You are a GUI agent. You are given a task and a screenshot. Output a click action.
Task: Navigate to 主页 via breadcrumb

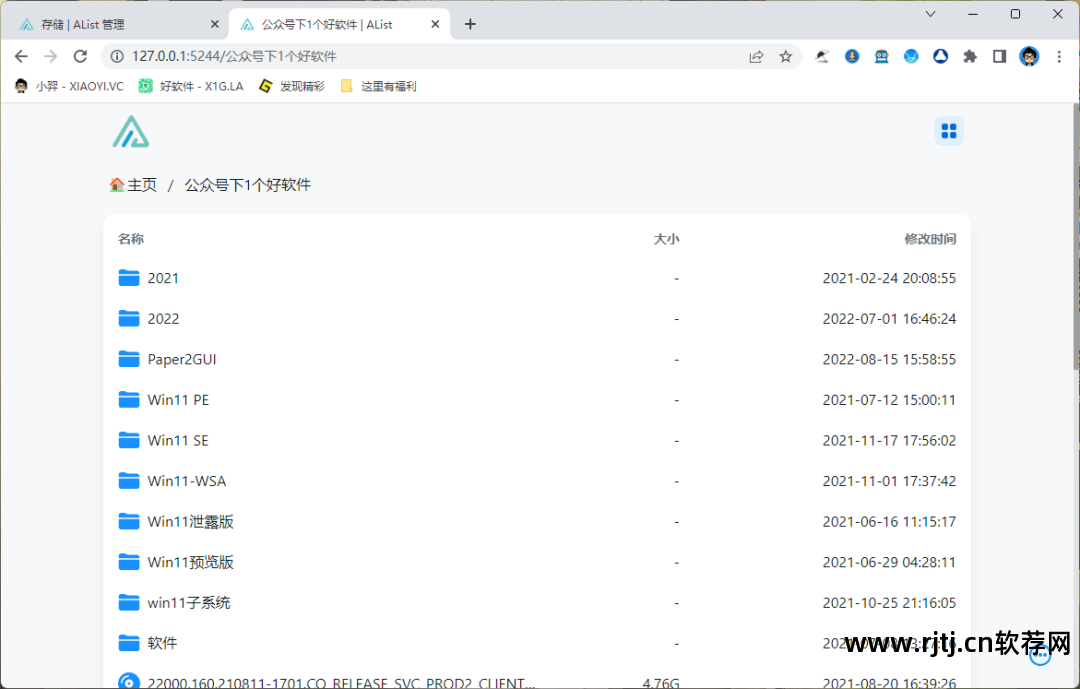(140, 185)
